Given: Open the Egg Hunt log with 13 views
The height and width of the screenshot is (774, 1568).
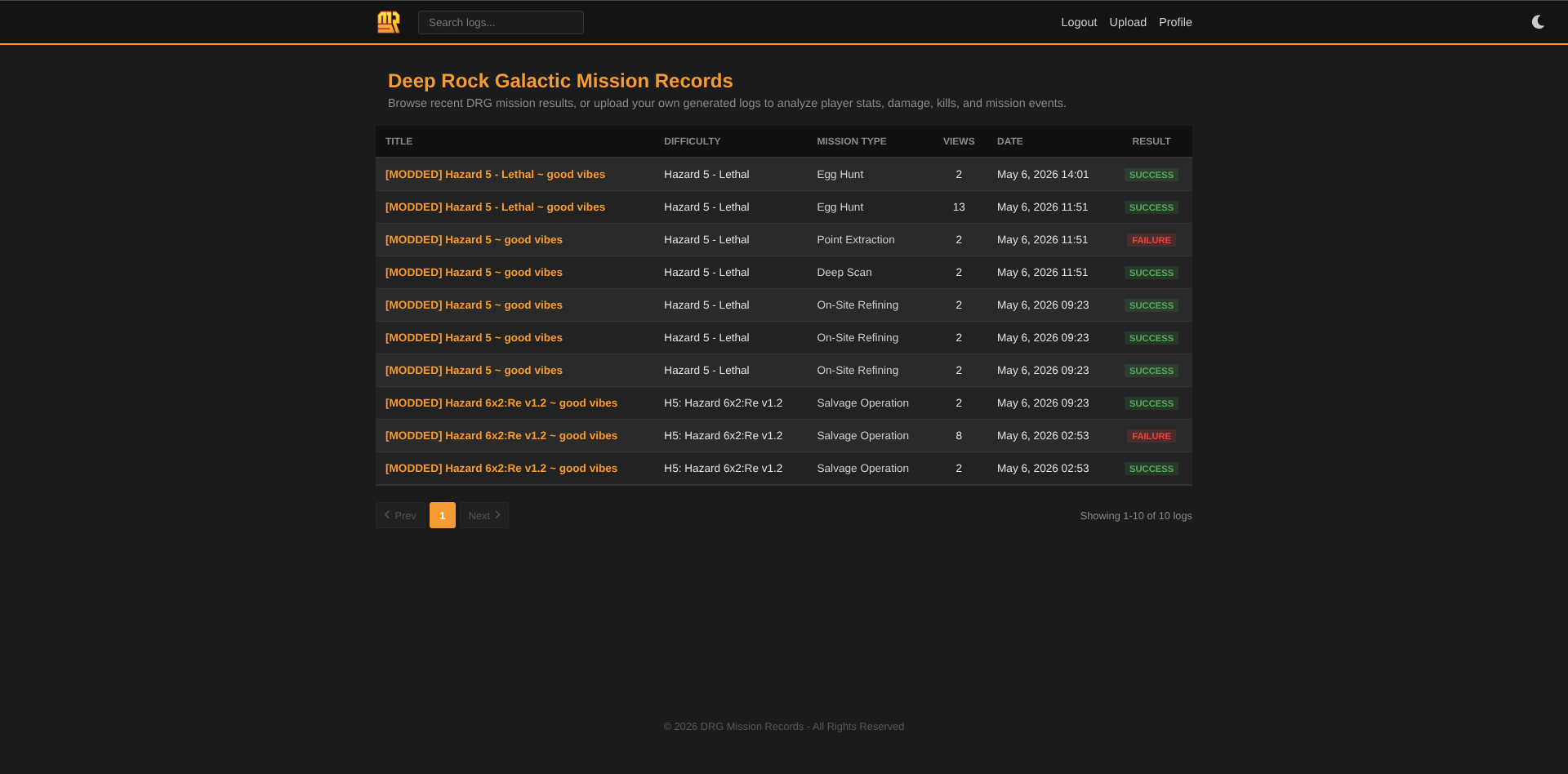Looking at the screenshot, I should coord(495,207).
